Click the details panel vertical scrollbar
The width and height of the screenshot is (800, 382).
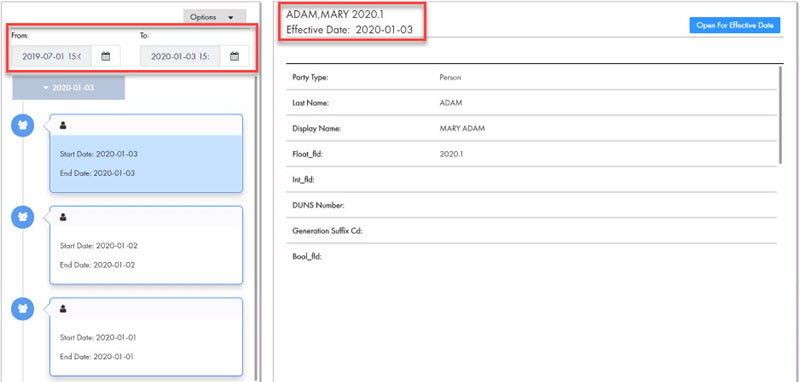click(781, 115)
